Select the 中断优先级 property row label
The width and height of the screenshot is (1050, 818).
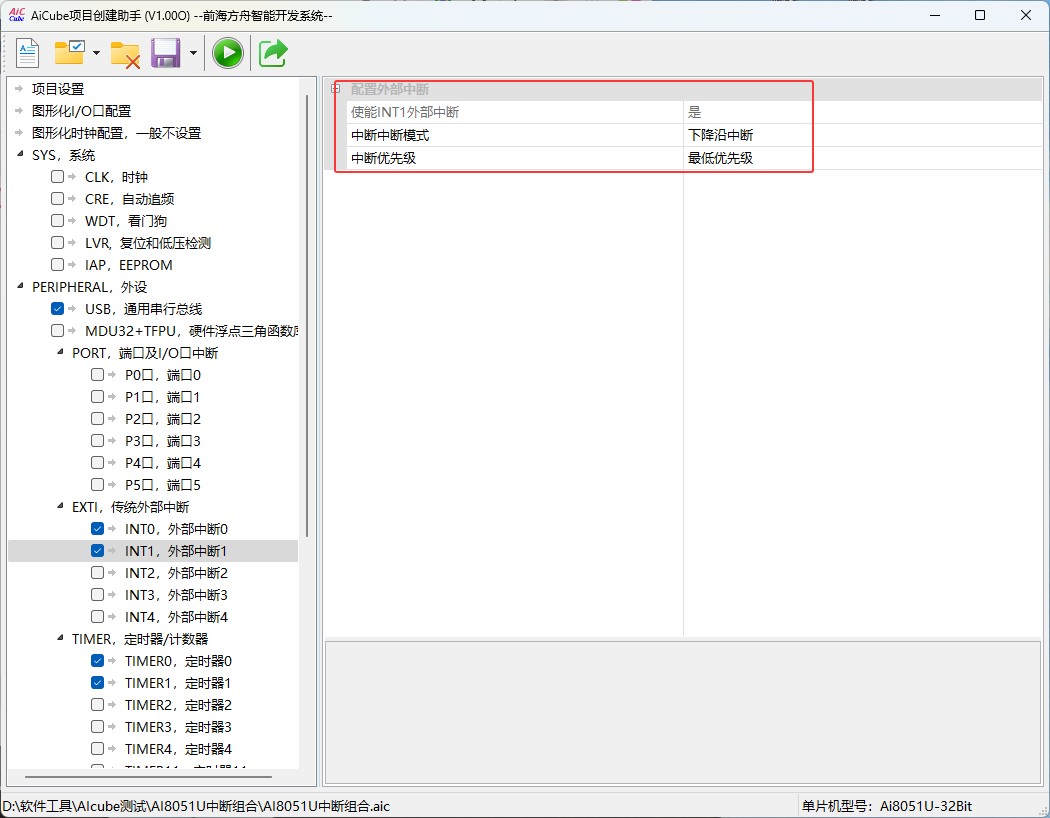point(384,158)
